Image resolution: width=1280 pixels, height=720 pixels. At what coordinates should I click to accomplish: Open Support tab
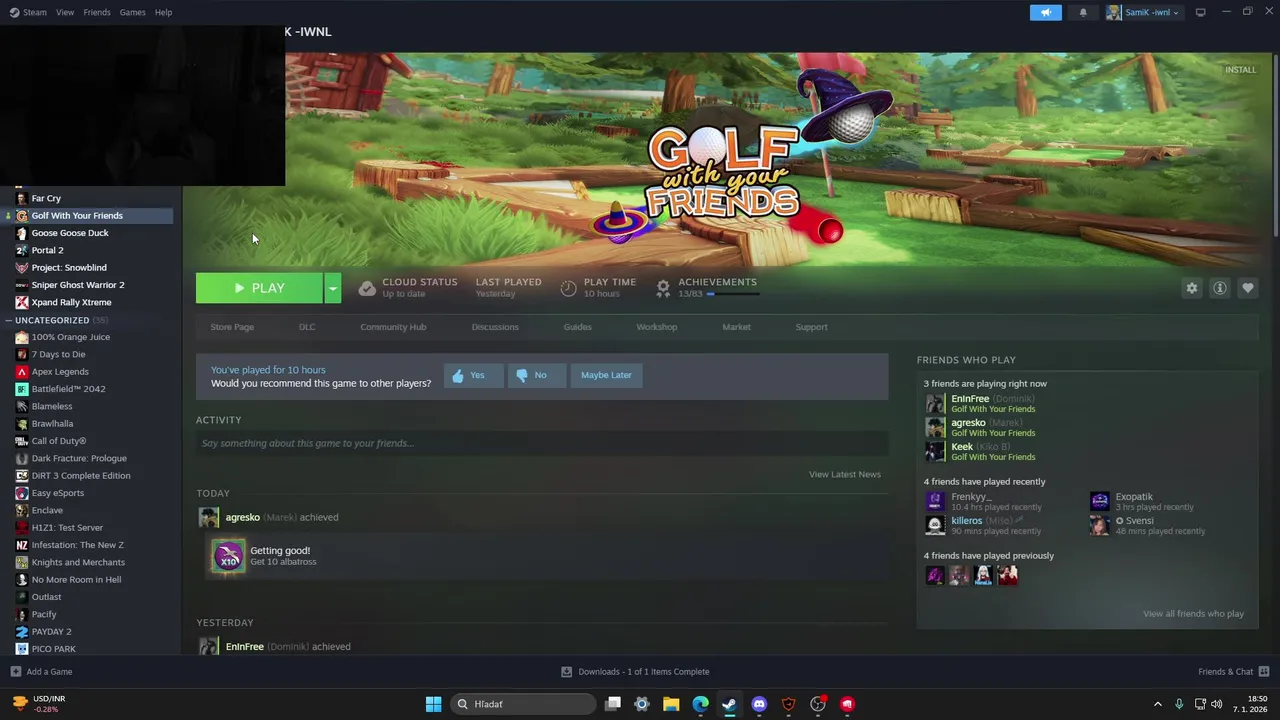point(811,327)
